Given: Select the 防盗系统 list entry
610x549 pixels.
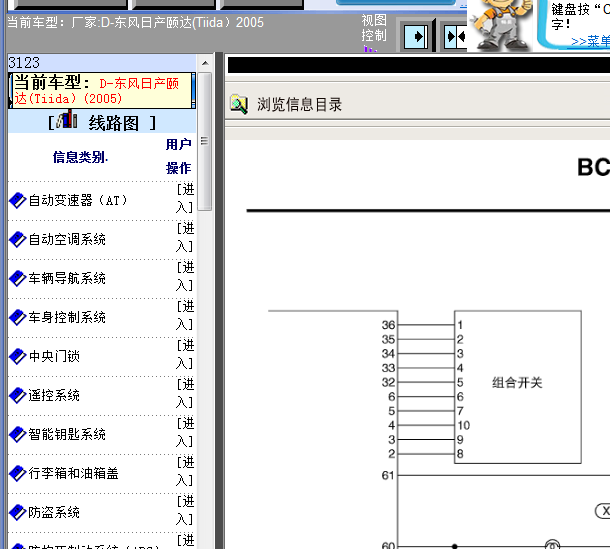Looking at the screenshot, I should [x=54, y=512].
